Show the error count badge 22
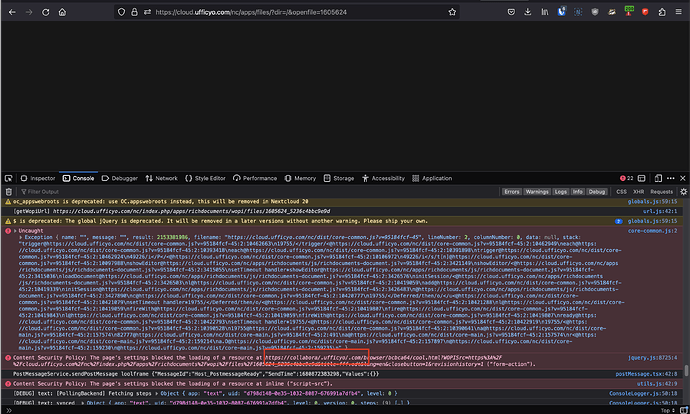This screenshot has width=690, height=414. pos(627,178)
